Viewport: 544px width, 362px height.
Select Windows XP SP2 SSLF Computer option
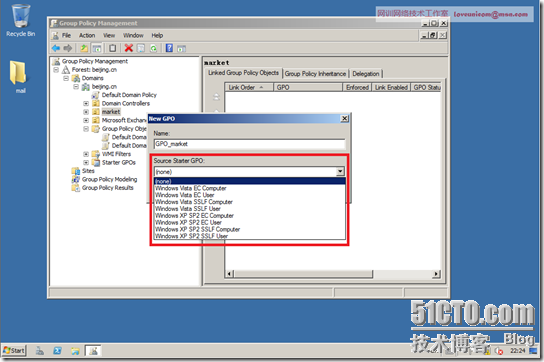pyautogui.click(x=249, y=229)
